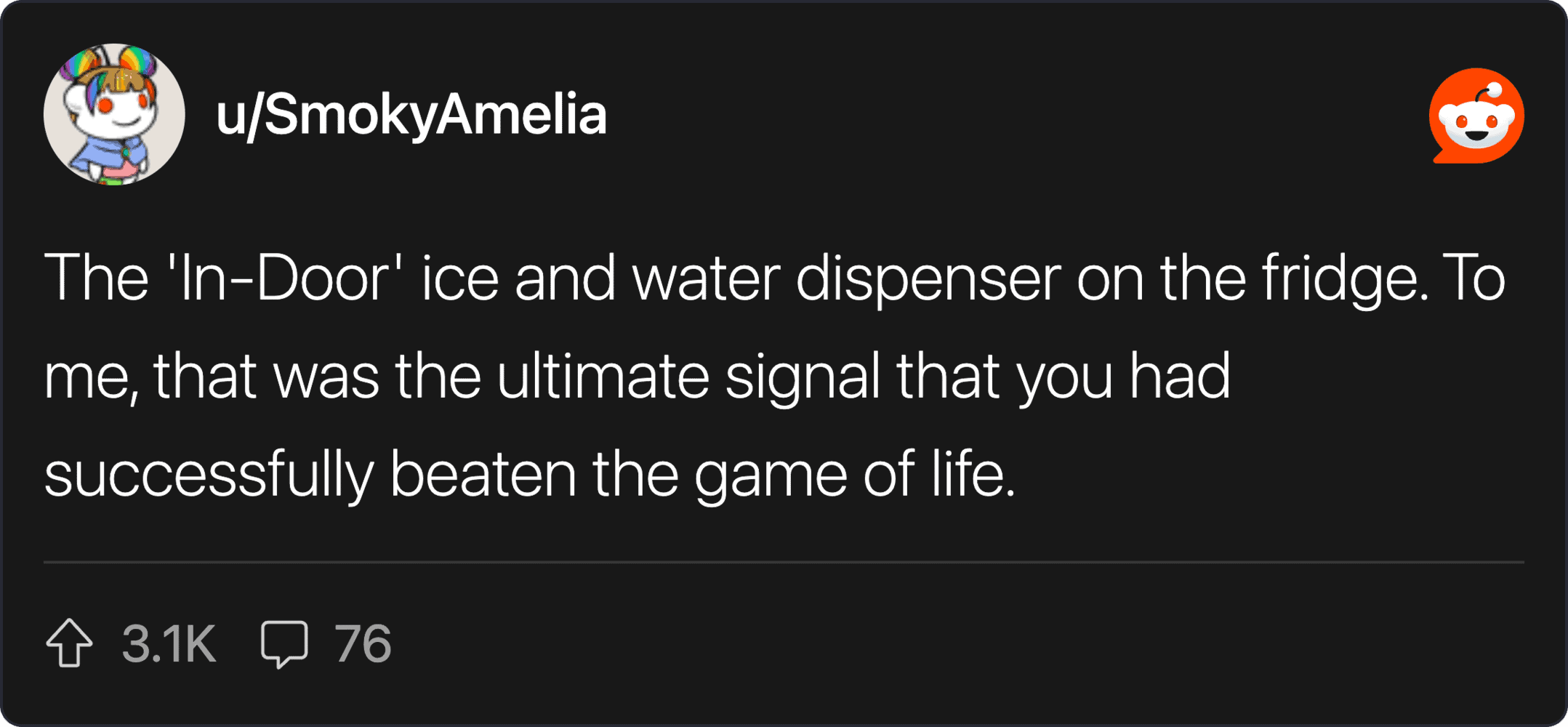Open comments via the speech bubble icon
This screenshot has width=1568, height=727.
point(284,643)
